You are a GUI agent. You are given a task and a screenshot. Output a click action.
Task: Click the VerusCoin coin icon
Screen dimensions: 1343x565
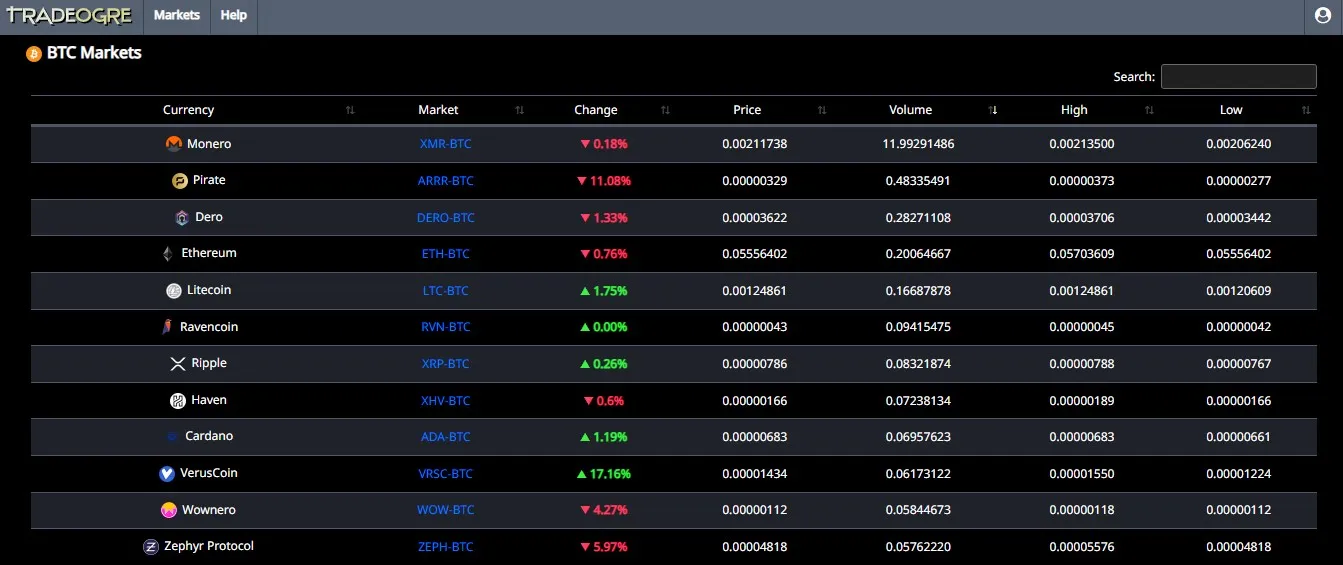pos(167,474)
